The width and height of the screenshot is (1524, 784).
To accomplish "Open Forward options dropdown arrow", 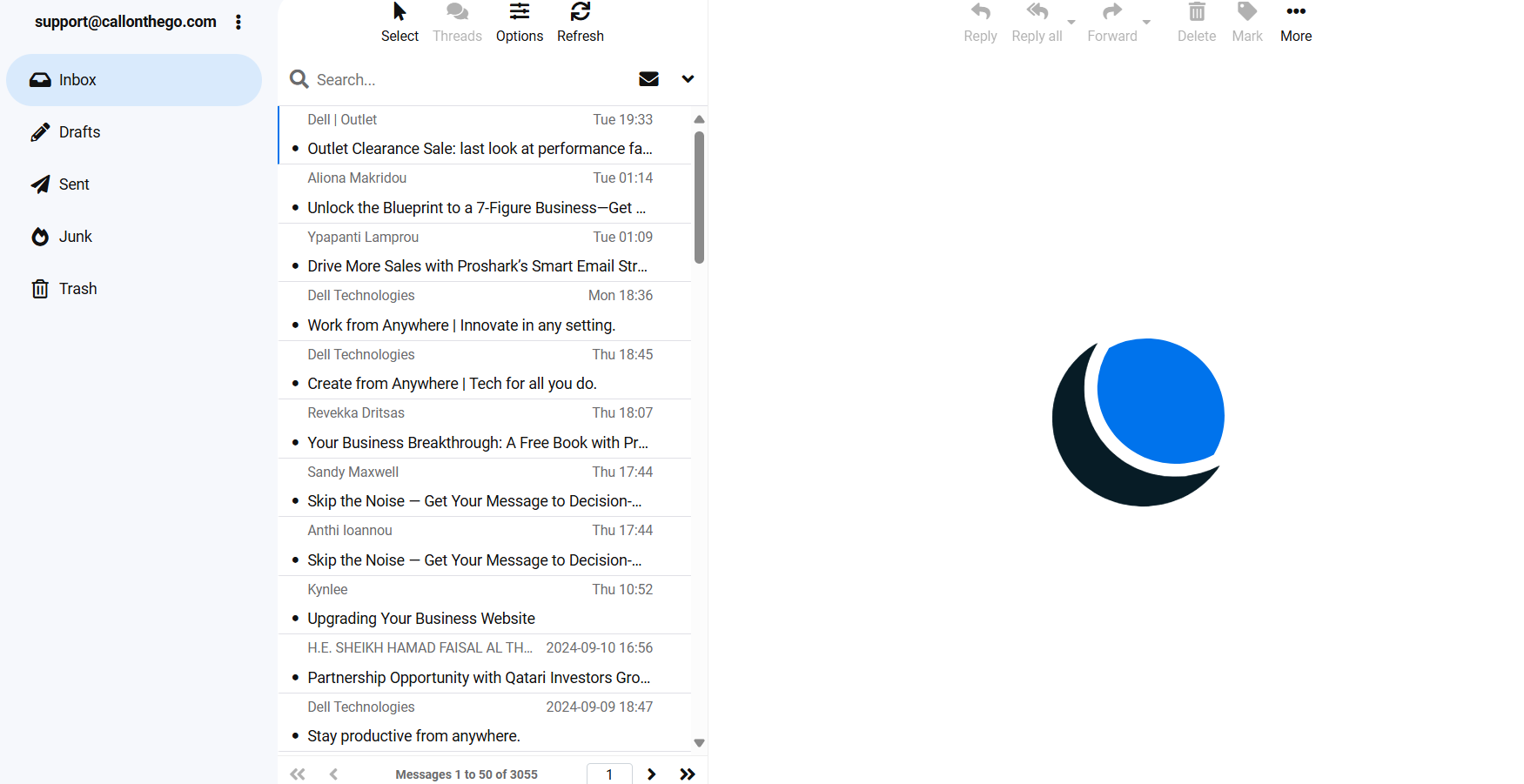I will [1146, 23].
